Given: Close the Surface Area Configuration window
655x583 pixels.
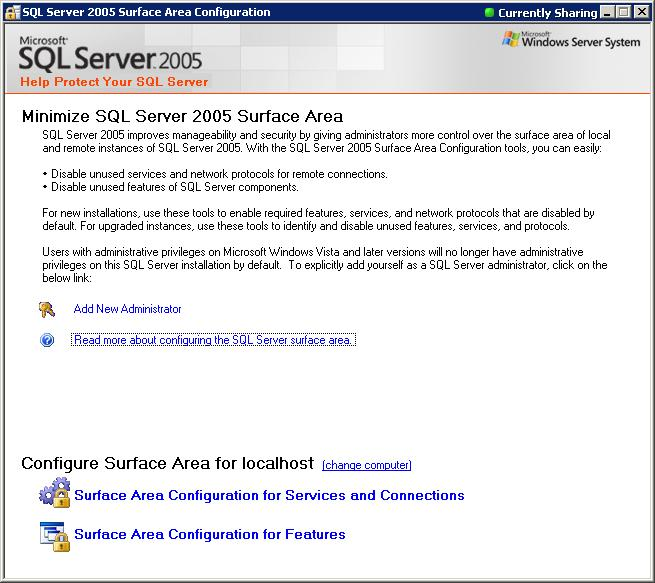Looking at the screenshot, I should [641, 13].
